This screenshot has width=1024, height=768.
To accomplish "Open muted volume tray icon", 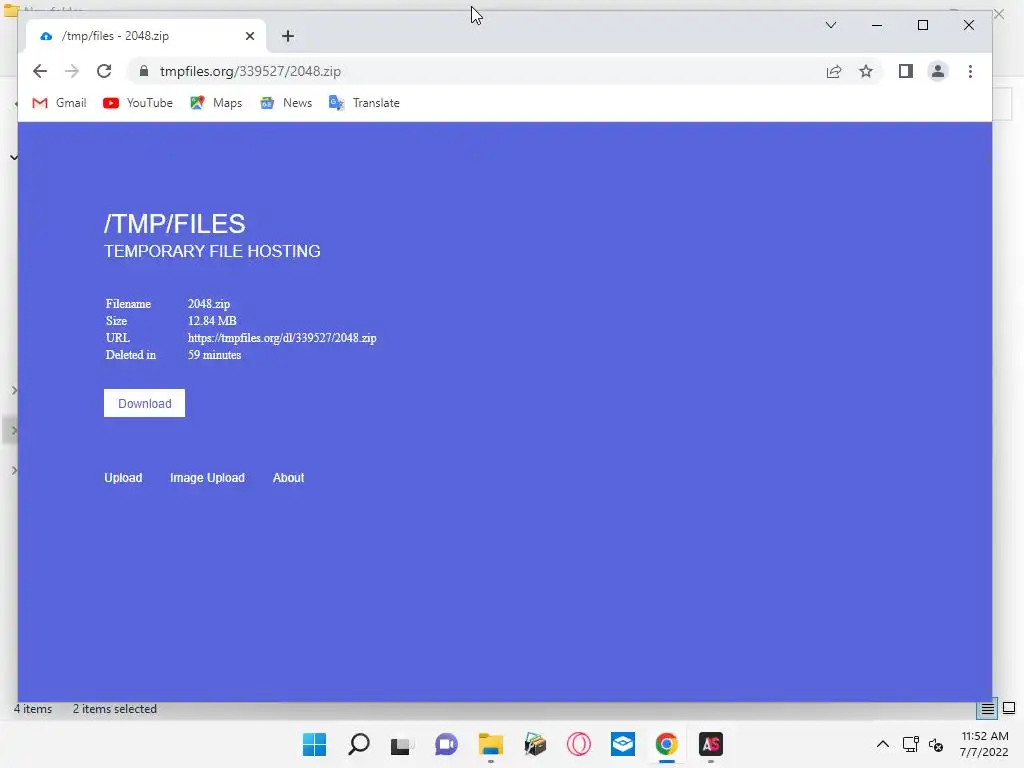I will (x=936, y=744).
